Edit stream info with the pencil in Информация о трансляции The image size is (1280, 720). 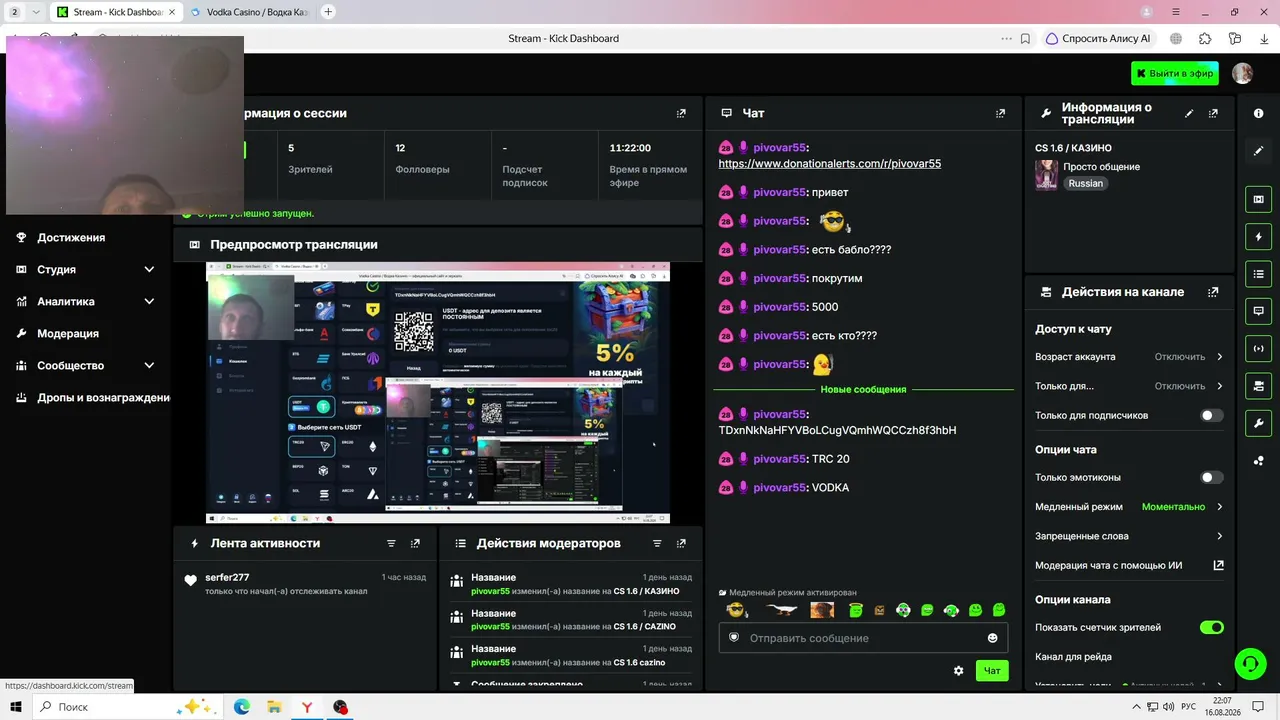pos(1189,114)
